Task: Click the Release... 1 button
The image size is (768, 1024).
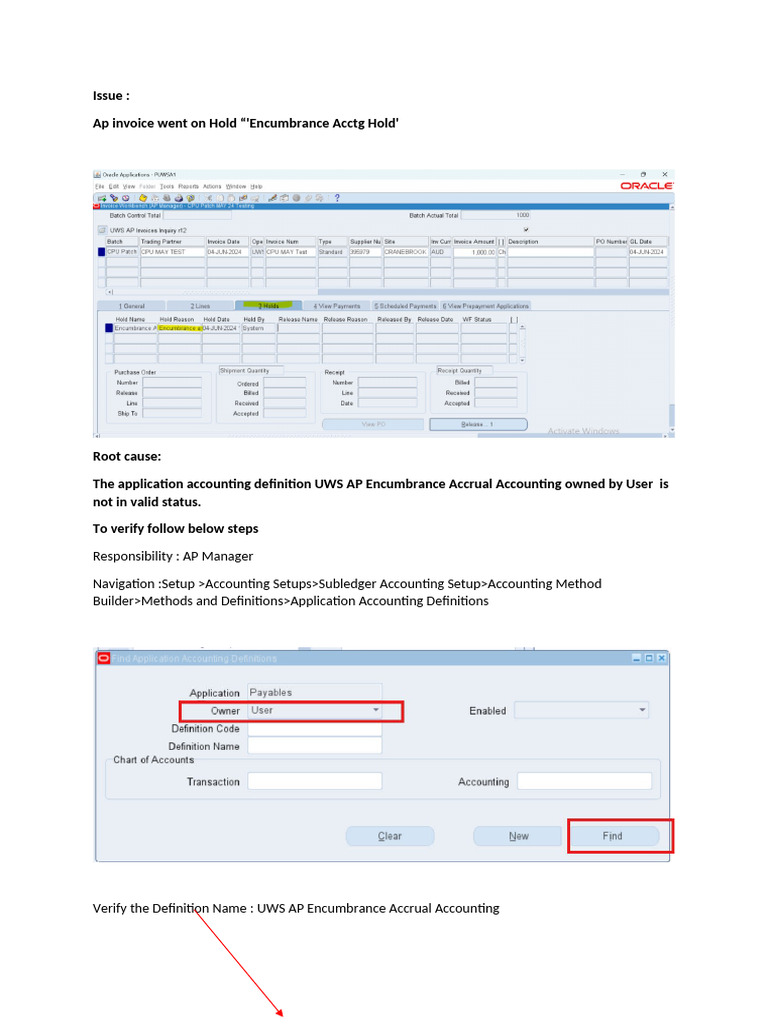Action: (x=478, y=424)
